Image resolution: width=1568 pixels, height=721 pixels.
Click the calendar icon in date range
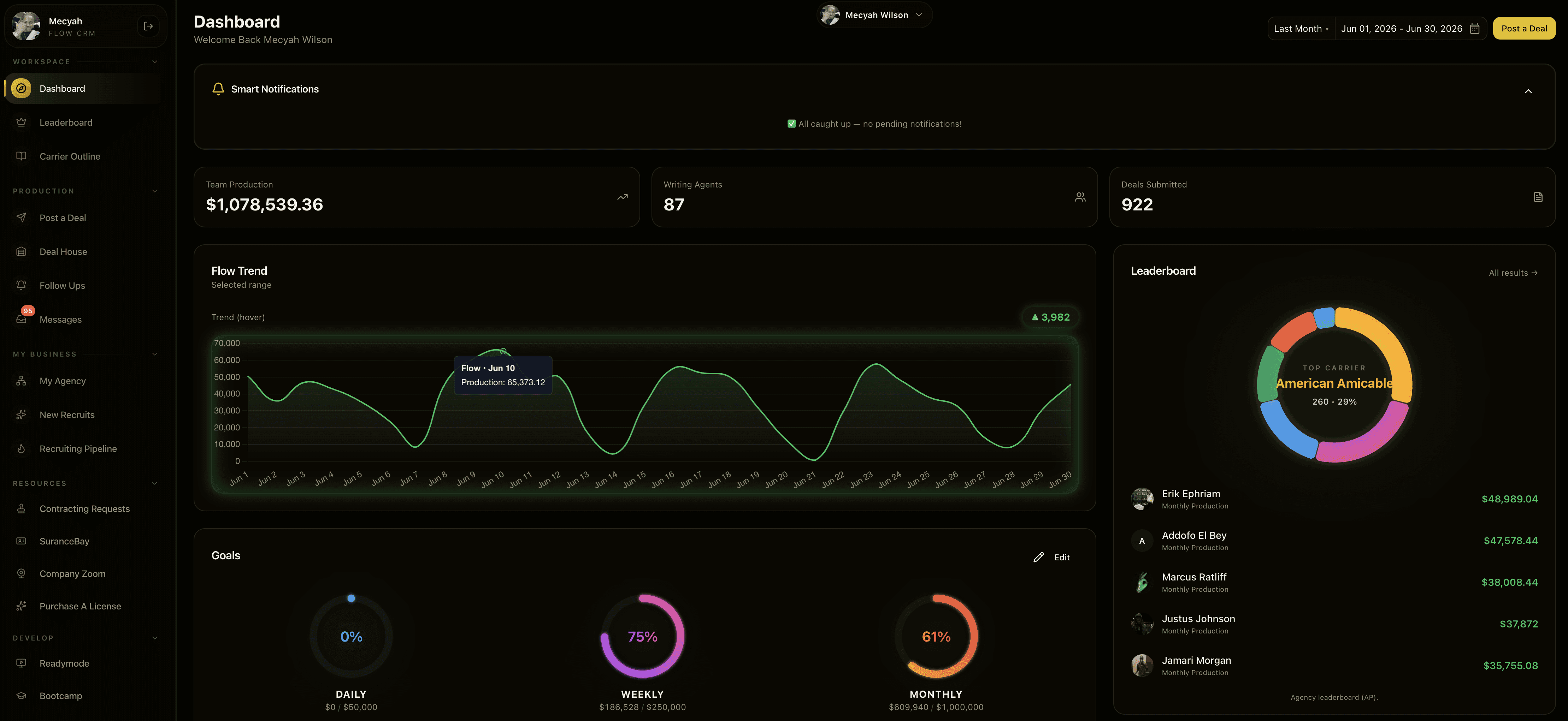(1474, 29)
